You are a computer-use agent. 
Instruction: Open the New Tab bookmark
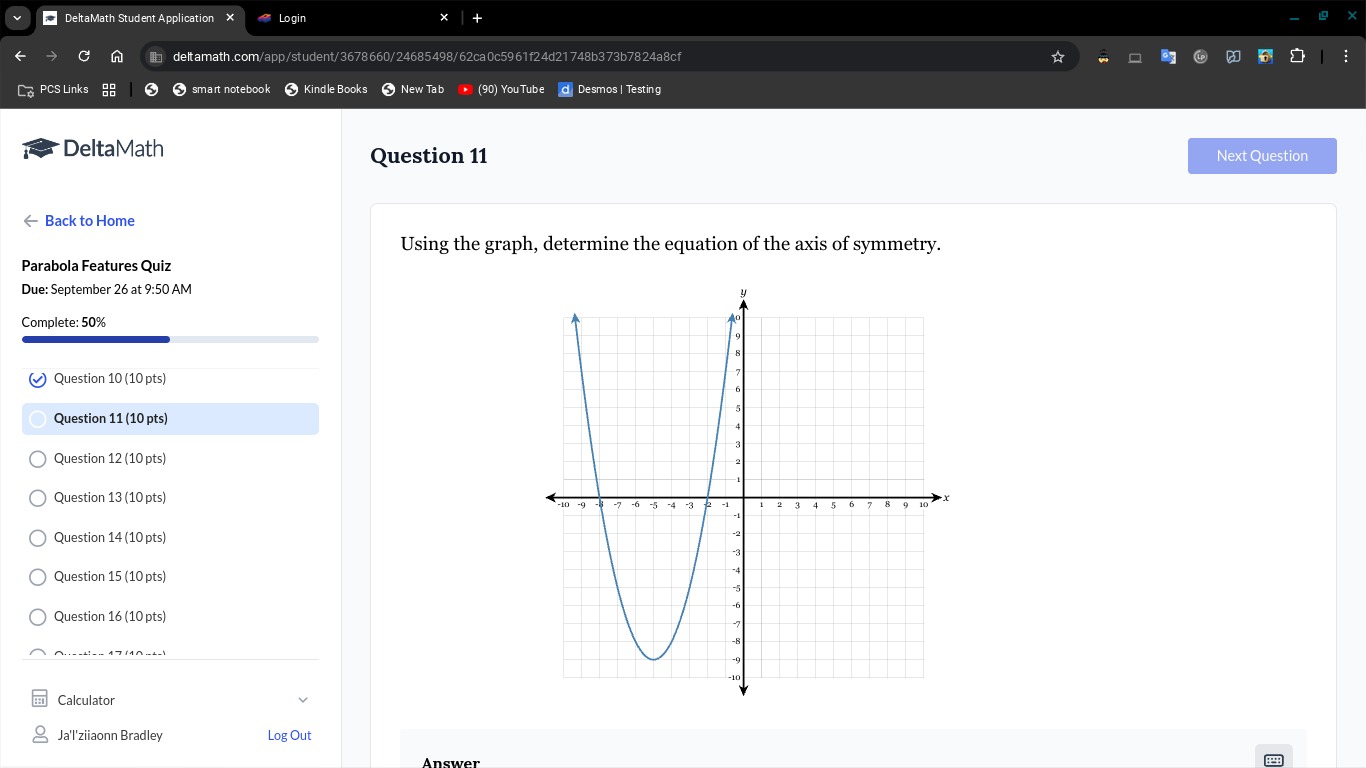point(412,89)
